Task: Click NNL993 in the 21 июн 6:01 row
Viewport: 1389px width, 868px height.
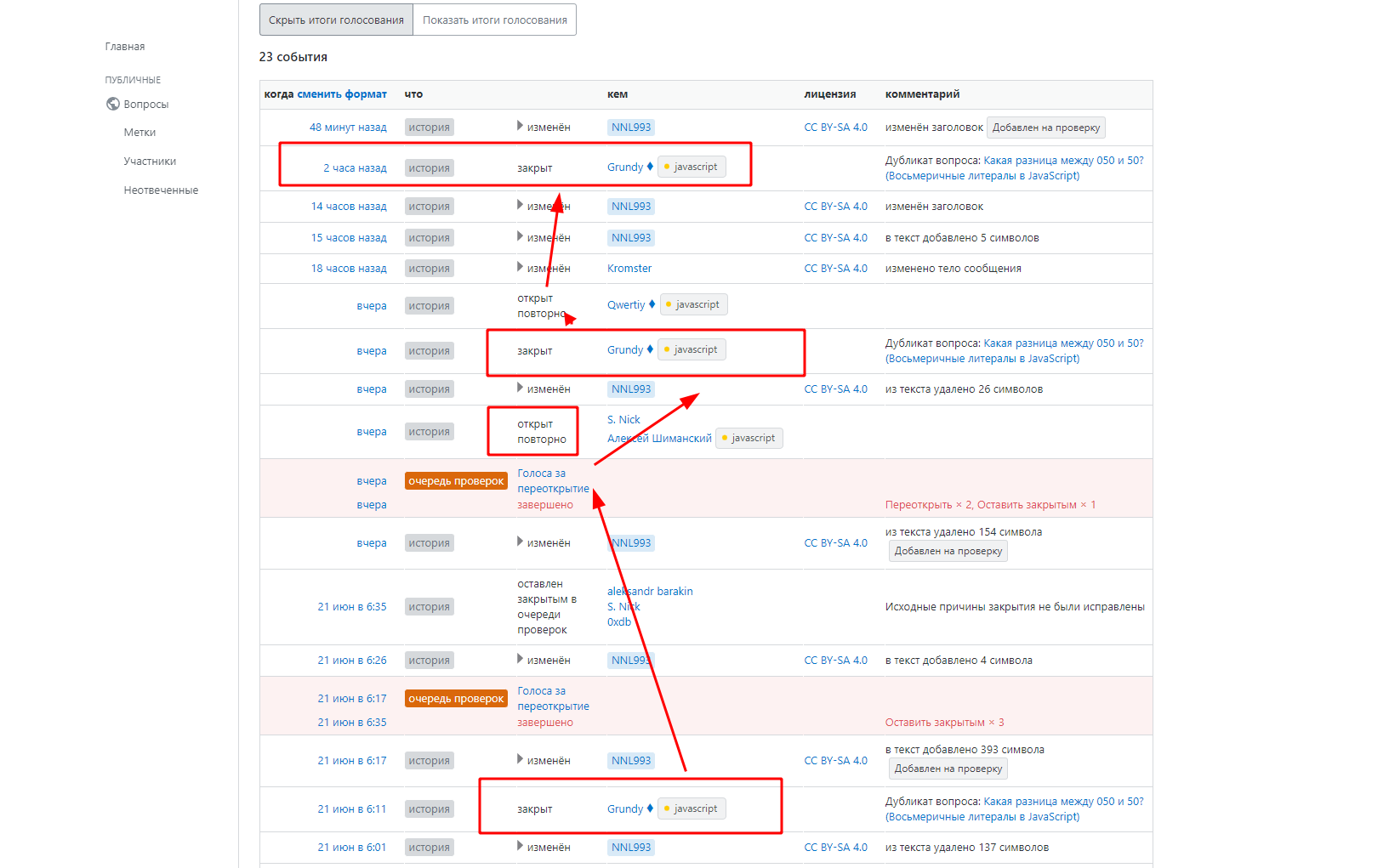Action: pos(631,848)
